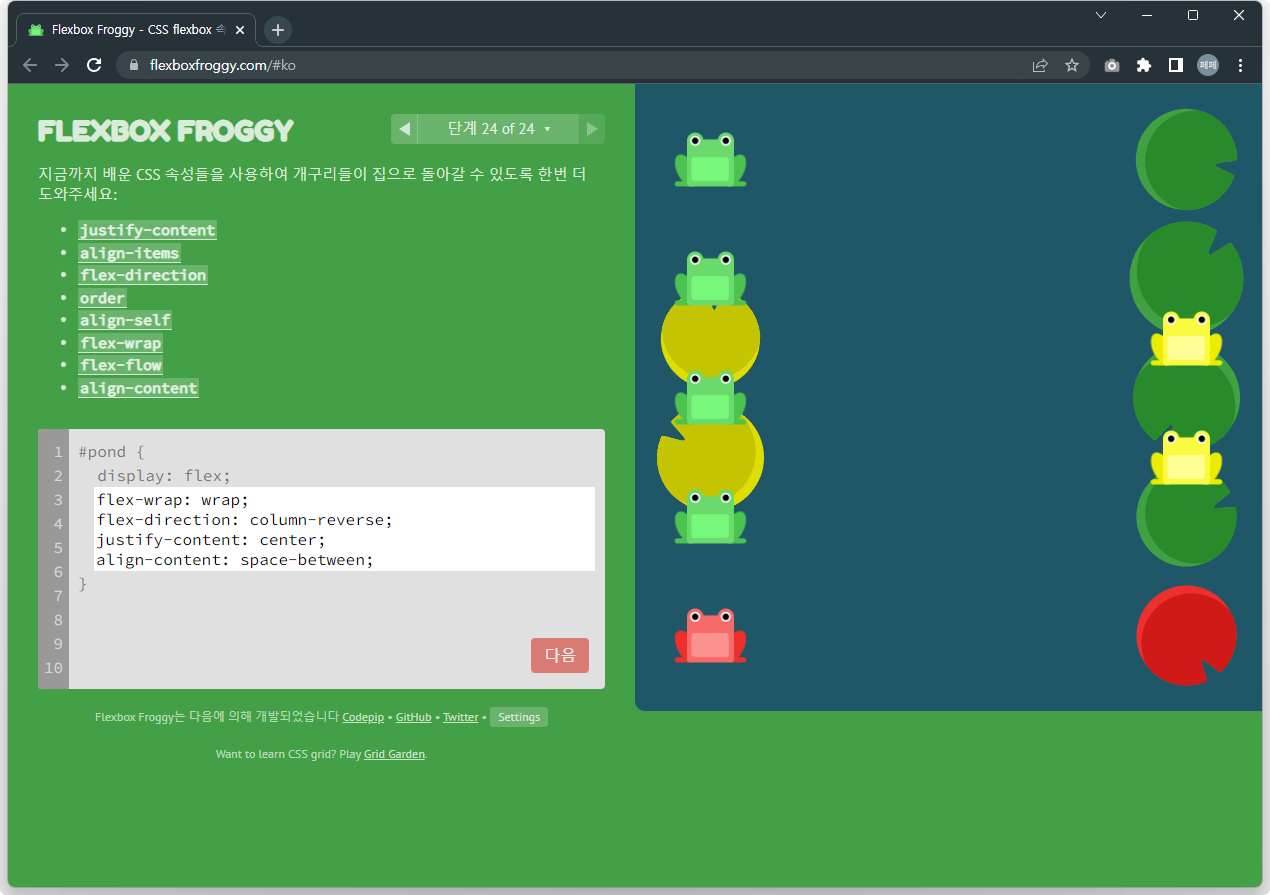Open the align-items property help
The width and height of the screenshot is (1270, 895).
(x=129, y=253)
